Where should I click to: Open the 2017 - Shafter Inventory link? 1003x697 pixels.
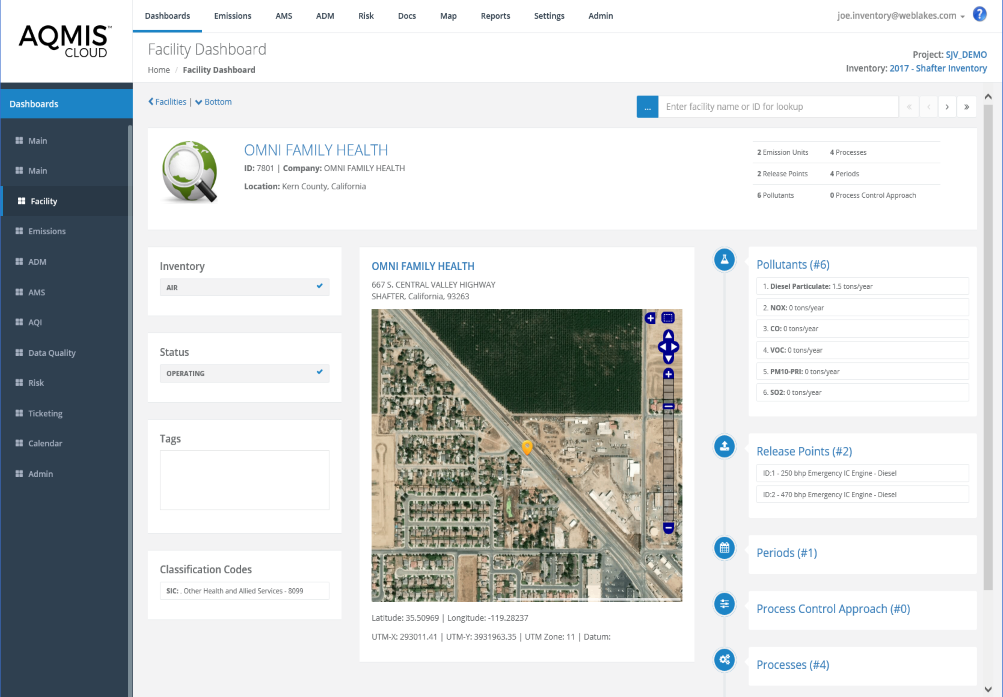pos(938,68)
